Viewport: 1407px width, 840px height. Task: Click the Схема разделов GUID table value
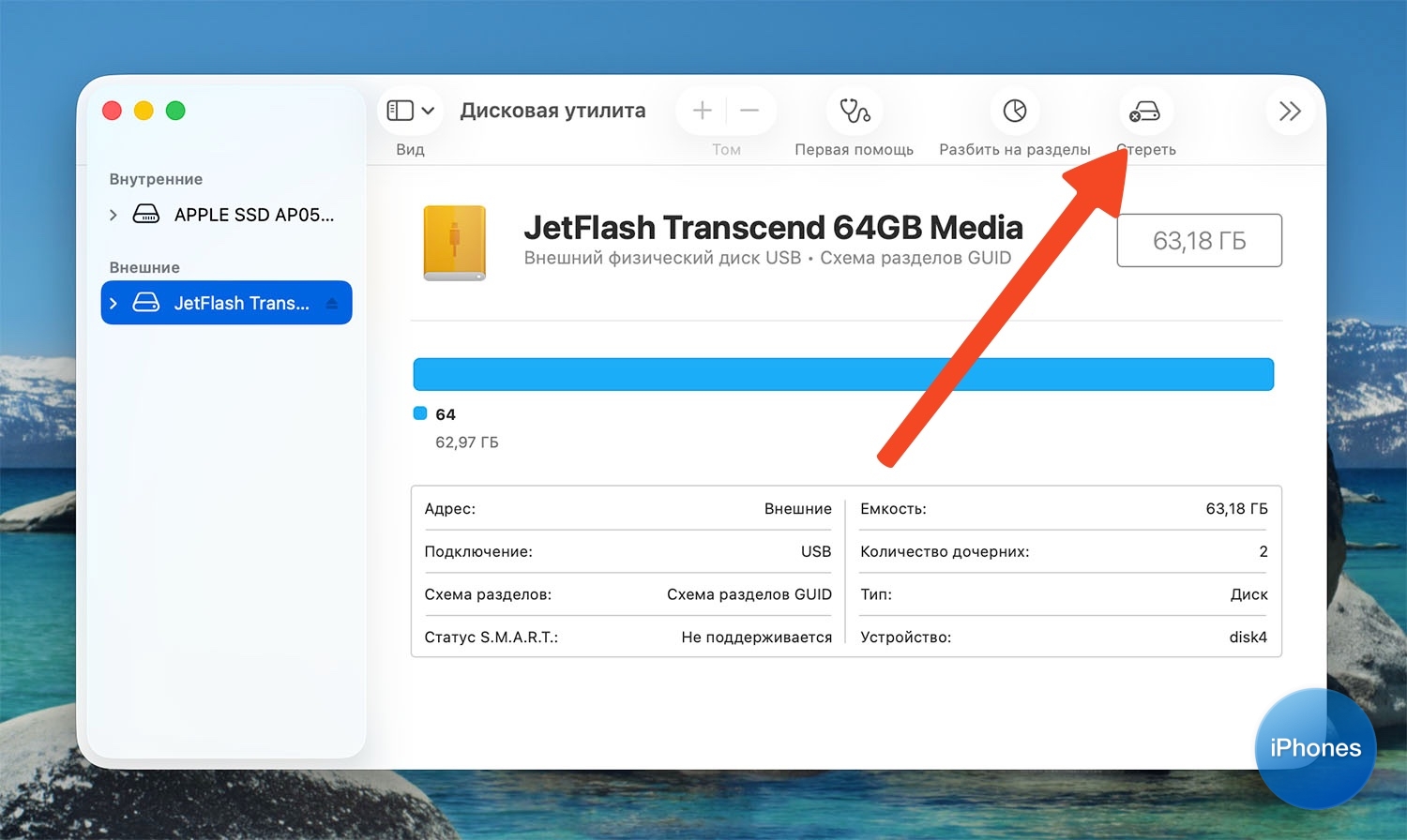click(x=749, y=594)
